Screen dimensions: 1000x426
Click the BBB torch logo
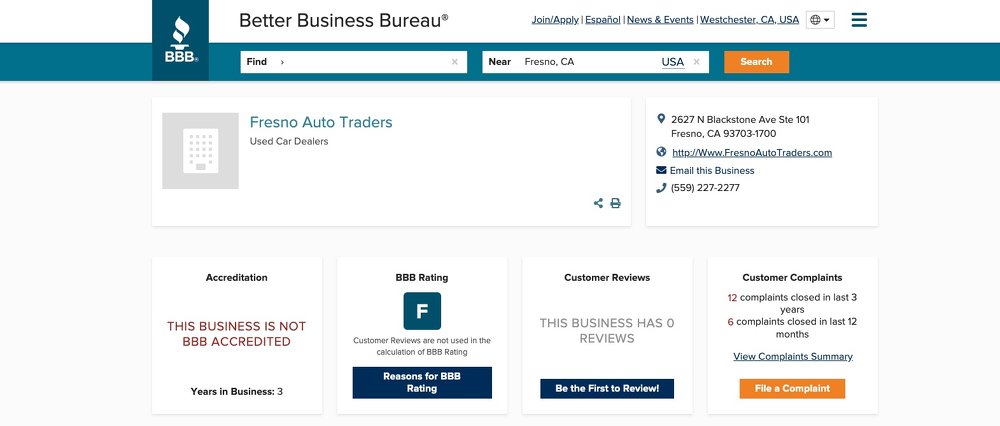(x=181, y=40)
